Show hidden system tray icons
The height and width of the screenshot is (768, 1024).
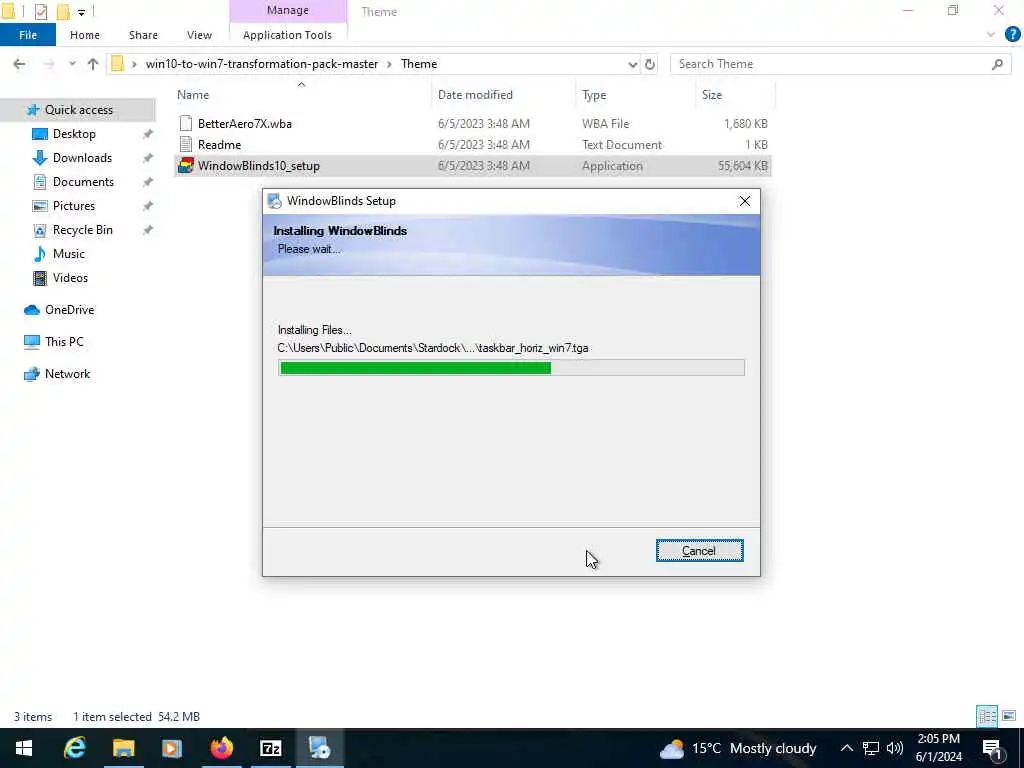tap(846, 748)
